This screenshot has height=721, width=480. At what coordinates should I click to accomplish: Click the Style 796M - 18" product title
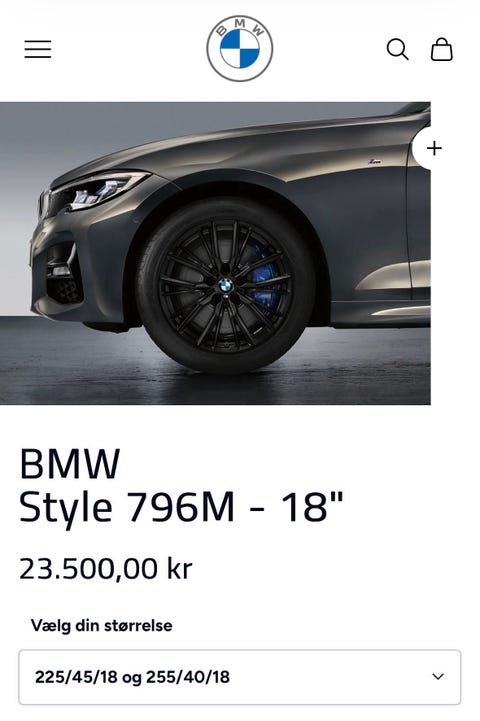tap(182, 507)
